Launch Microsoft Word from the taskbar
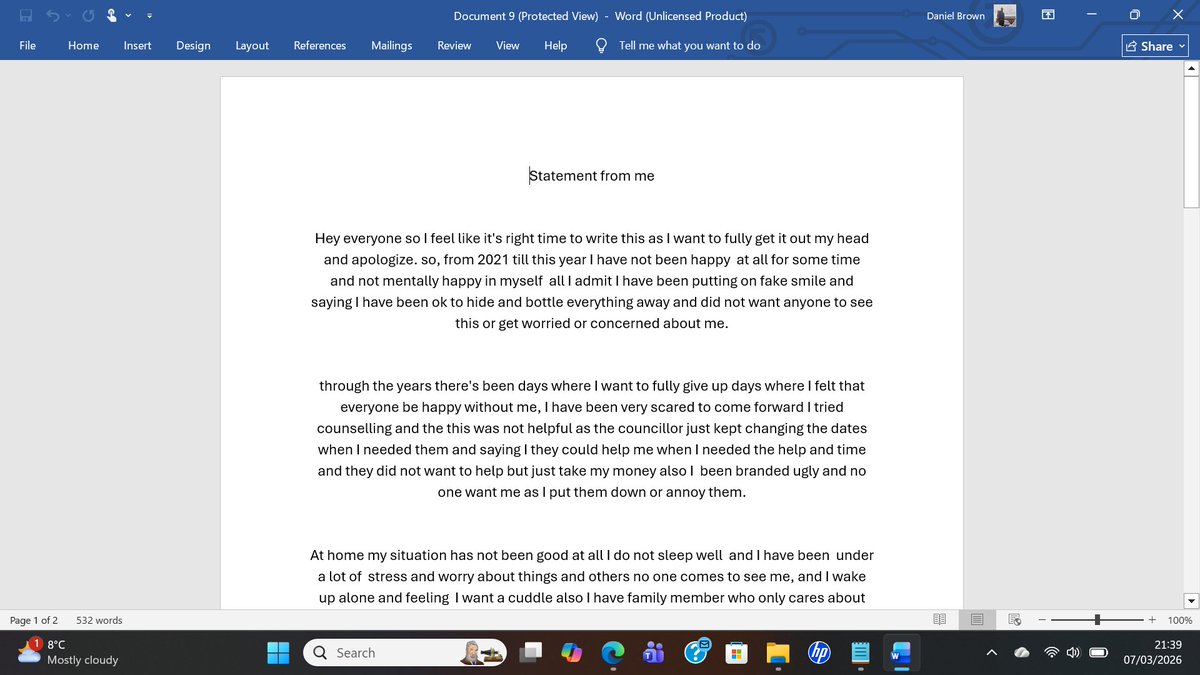The width and height of the screenshot is (1200, 675). pyautogui.click(x=901, y=653)
